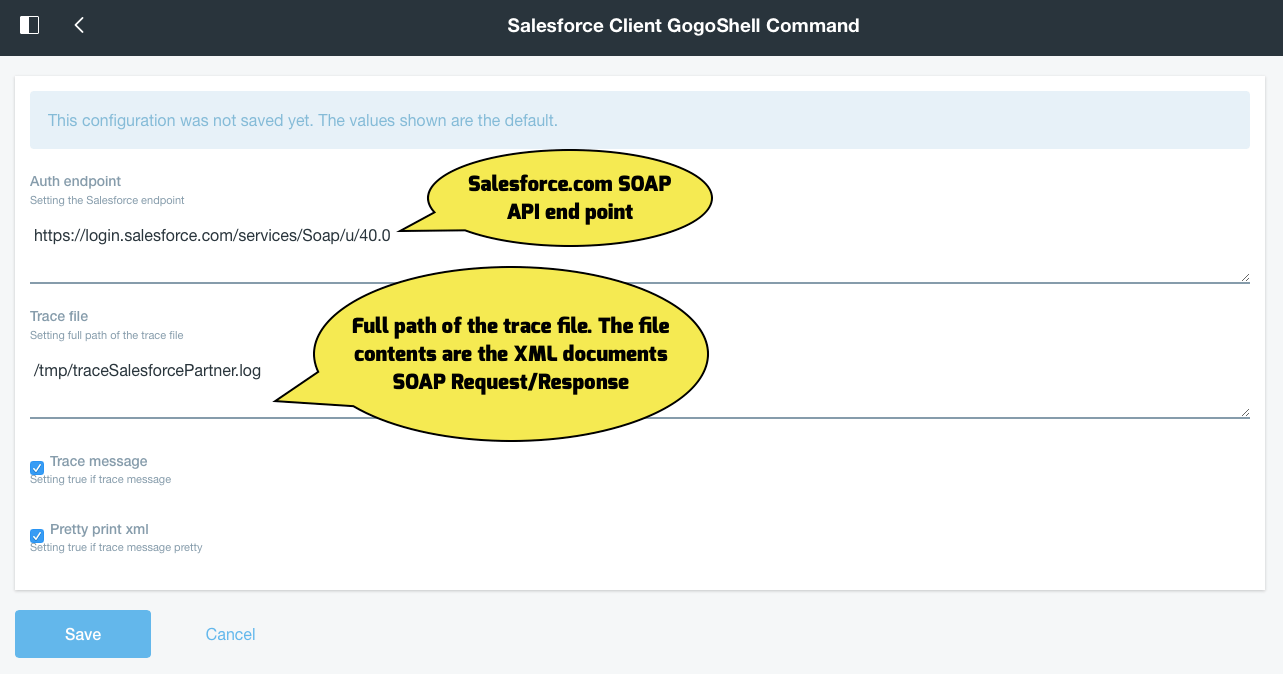Click the Trace message label text

click(99, 461)
